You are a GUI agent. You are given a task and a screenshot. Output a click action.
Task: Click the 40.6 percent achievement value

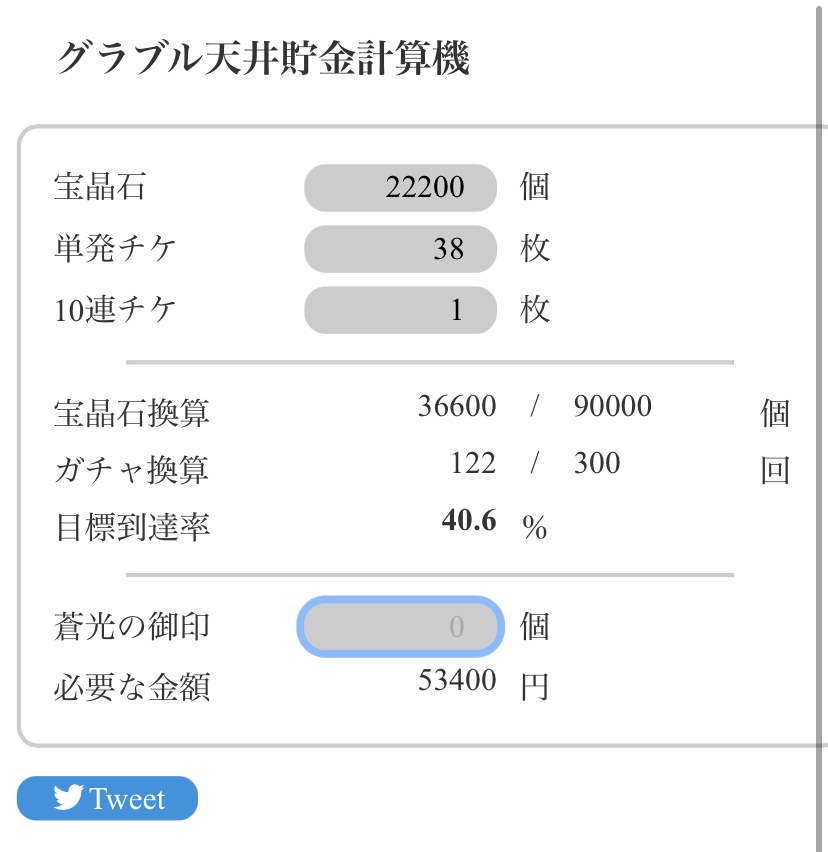(x=469, y=521)
